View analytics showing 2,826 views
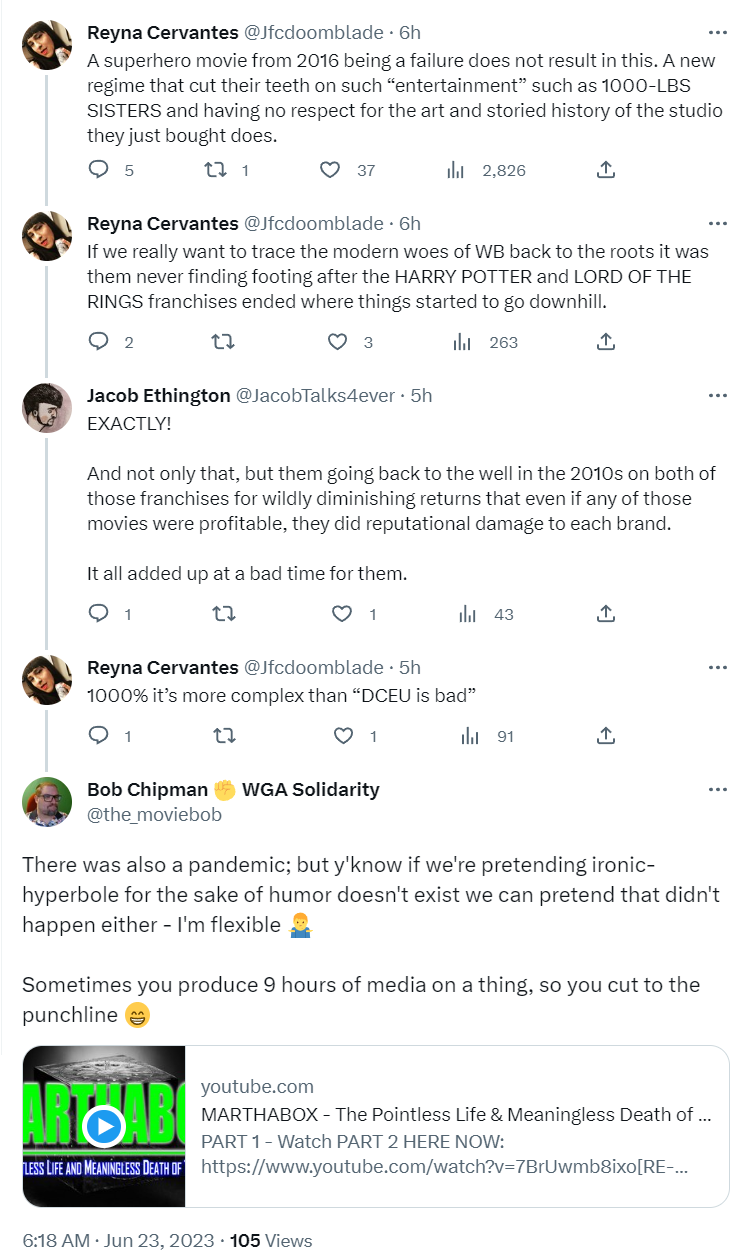 coord(456,170)
